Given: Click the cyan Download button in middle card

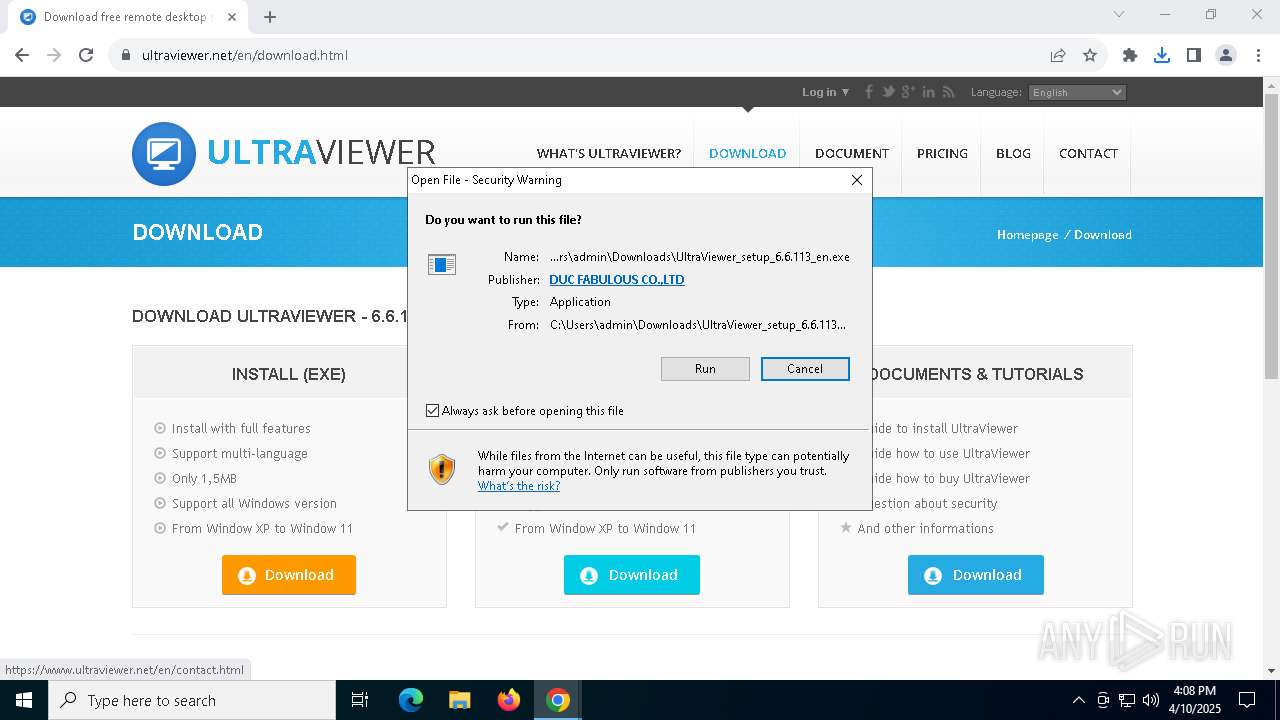Looking at the screenshot, I should [632, 575].
